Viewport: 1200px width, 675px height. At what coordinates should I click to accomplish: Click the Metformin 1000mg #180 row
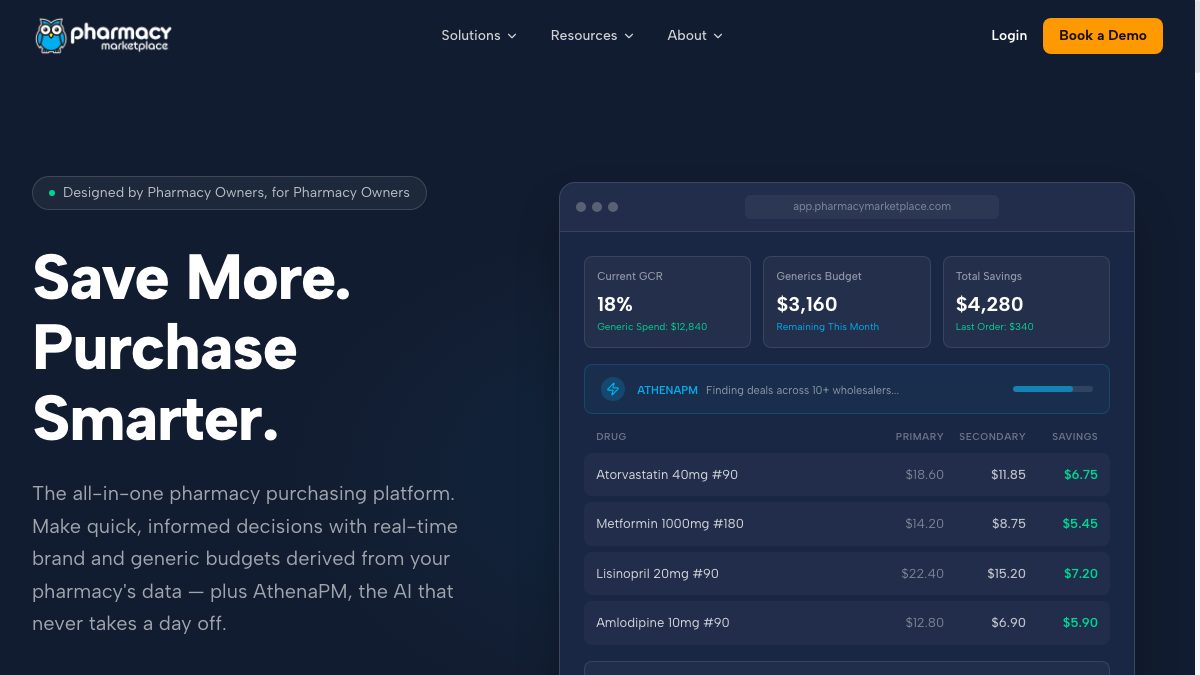pos(847,524)
